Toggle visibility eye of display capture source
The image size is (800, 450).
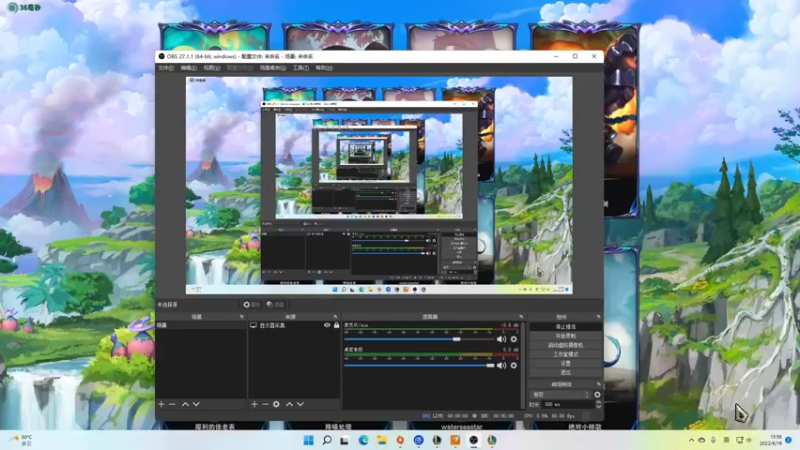[327, 325]
